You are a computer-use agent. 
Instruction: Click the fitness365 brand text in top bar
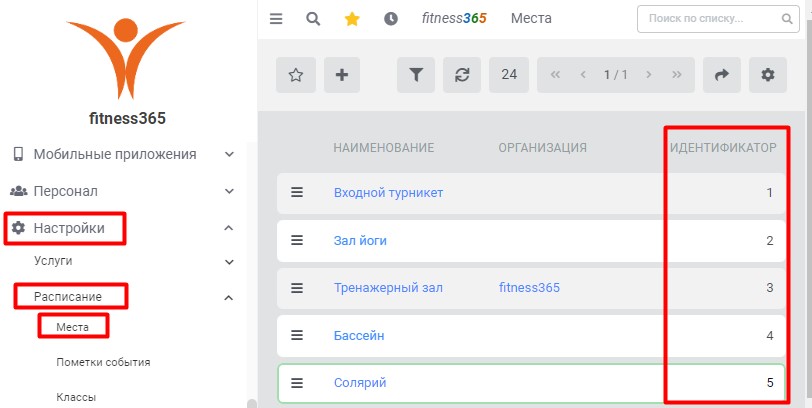[x=454, y=19]
